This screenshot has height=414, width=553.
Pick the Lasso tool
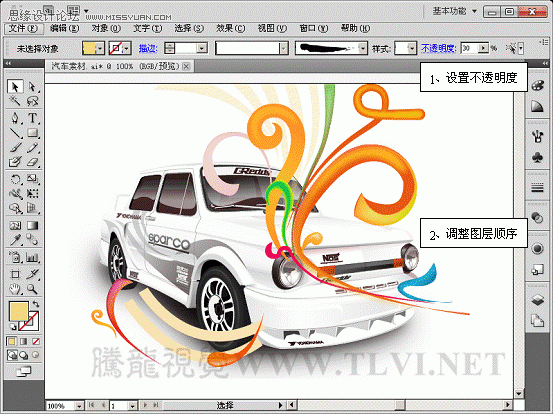(x=32, y=101)
